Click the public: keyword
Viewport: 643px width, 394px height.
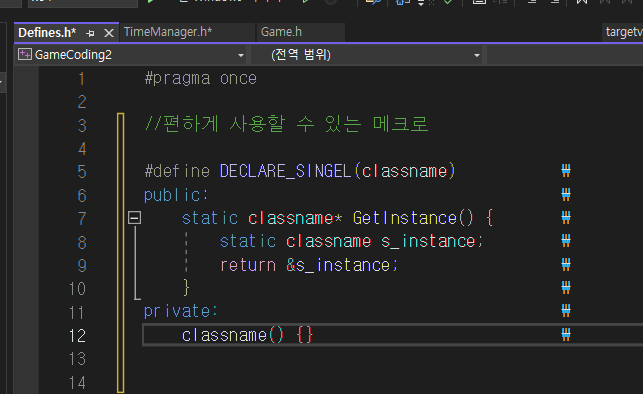[176, 195]
